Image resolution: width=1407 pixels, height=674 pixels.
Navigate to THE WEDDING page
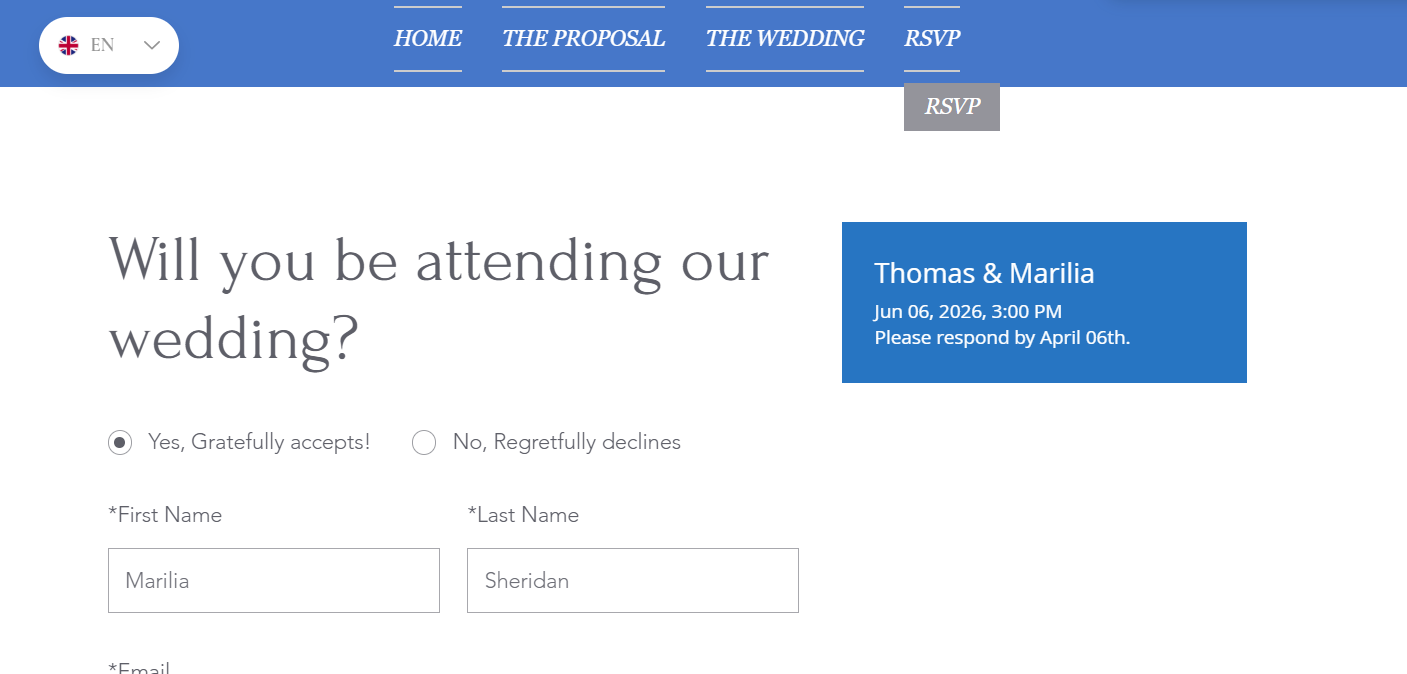tap(784, 39)
